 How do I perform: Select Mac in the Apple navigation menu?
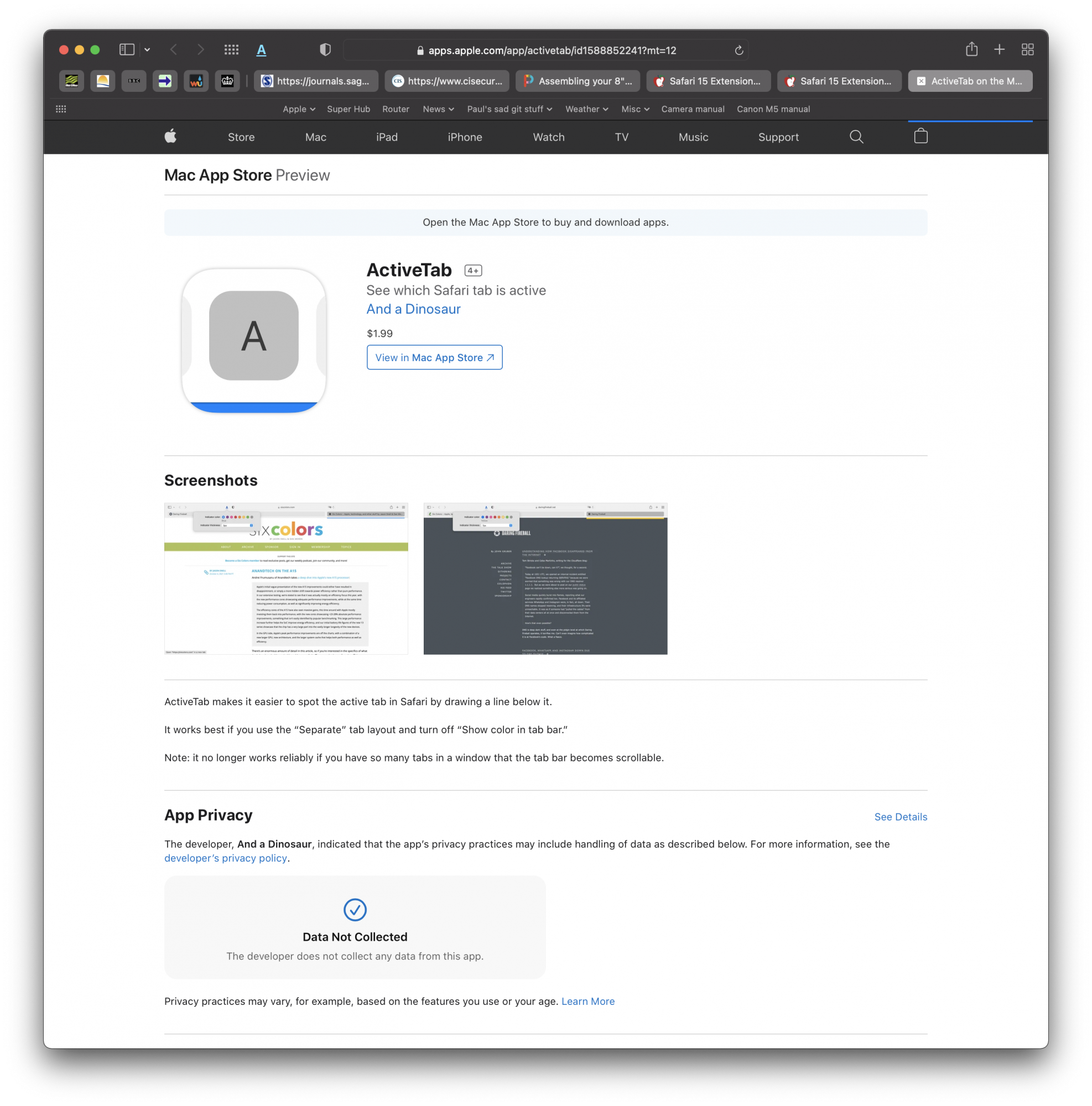pos(315,137)
